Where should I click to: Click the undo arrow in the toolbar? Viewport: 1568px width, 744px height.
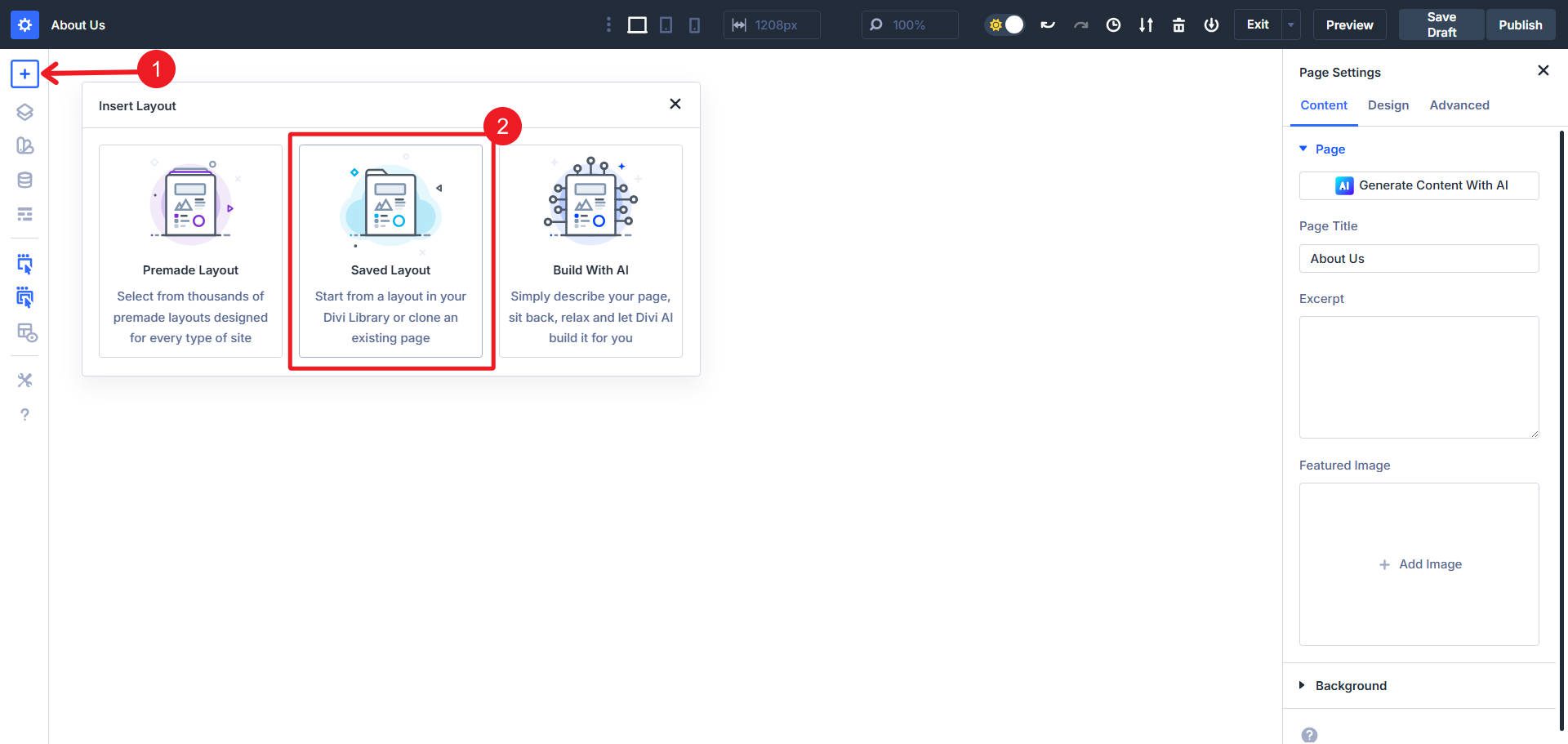[x=1048, y=25]
